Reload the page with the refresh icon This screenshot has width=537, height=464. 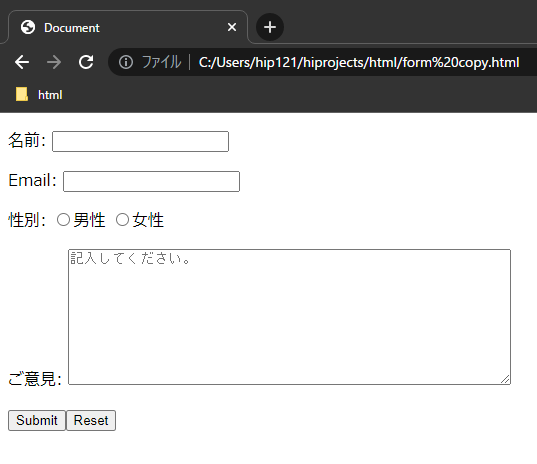coord(86,62)
